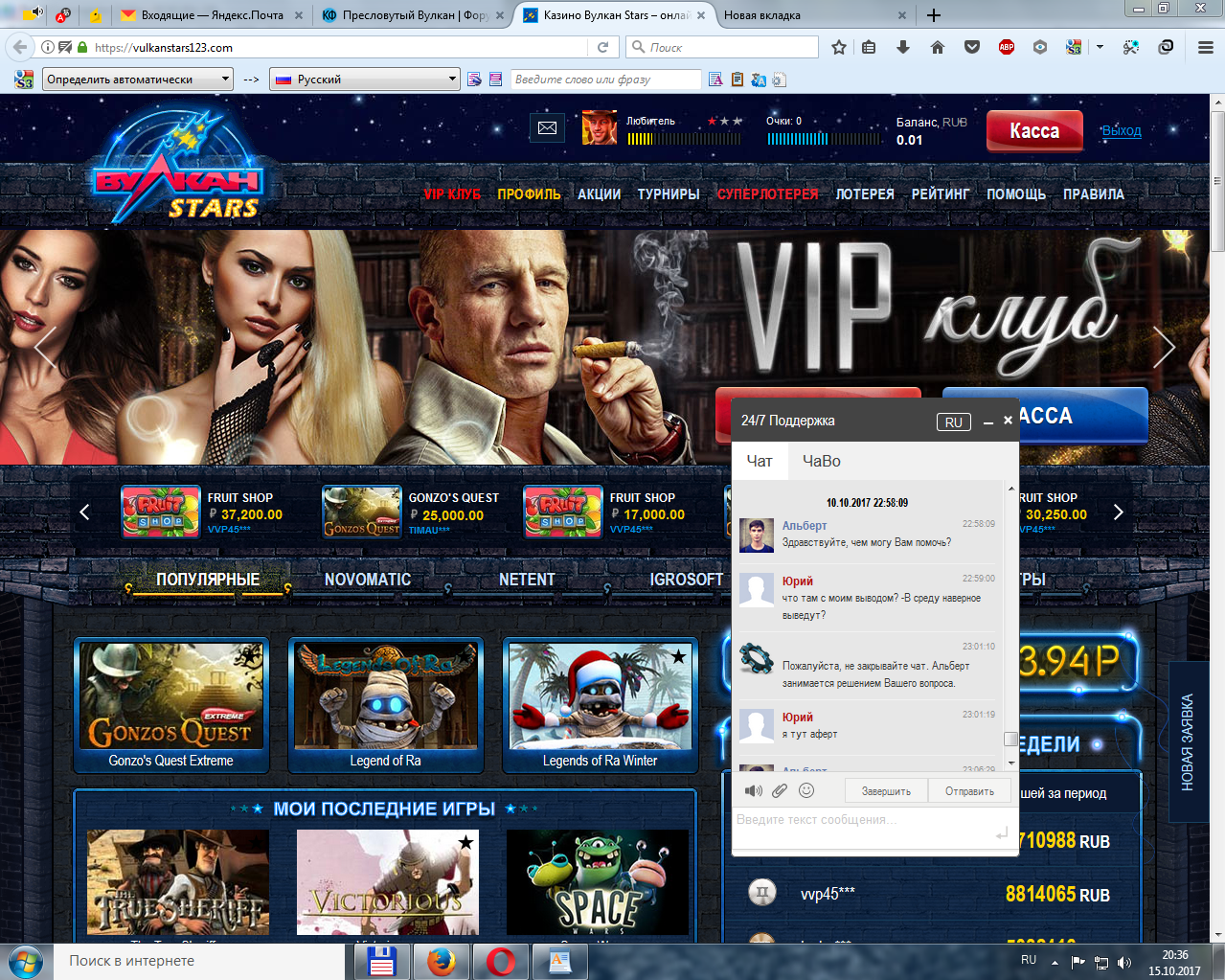The height and width of the screenshot is (980, 1225).
Task: Show the next VIP banner slide
Action: coord(1164,347)
